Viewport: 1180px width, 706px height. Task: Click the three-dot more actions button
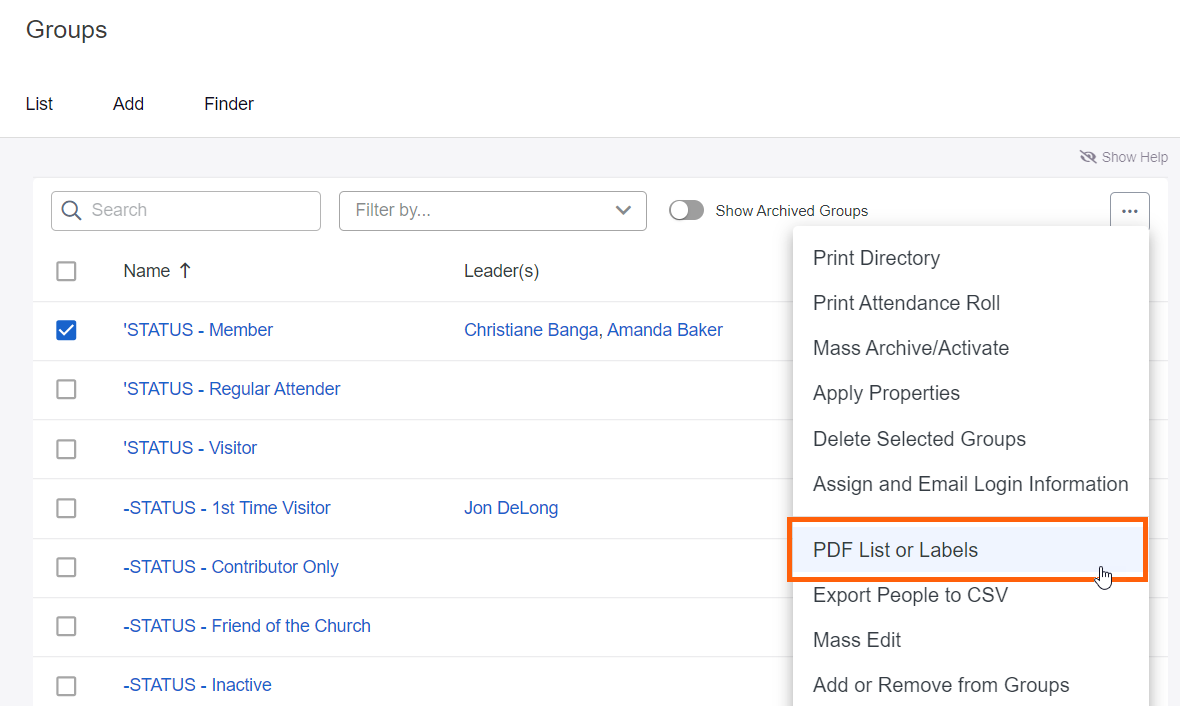point(1129,211)
